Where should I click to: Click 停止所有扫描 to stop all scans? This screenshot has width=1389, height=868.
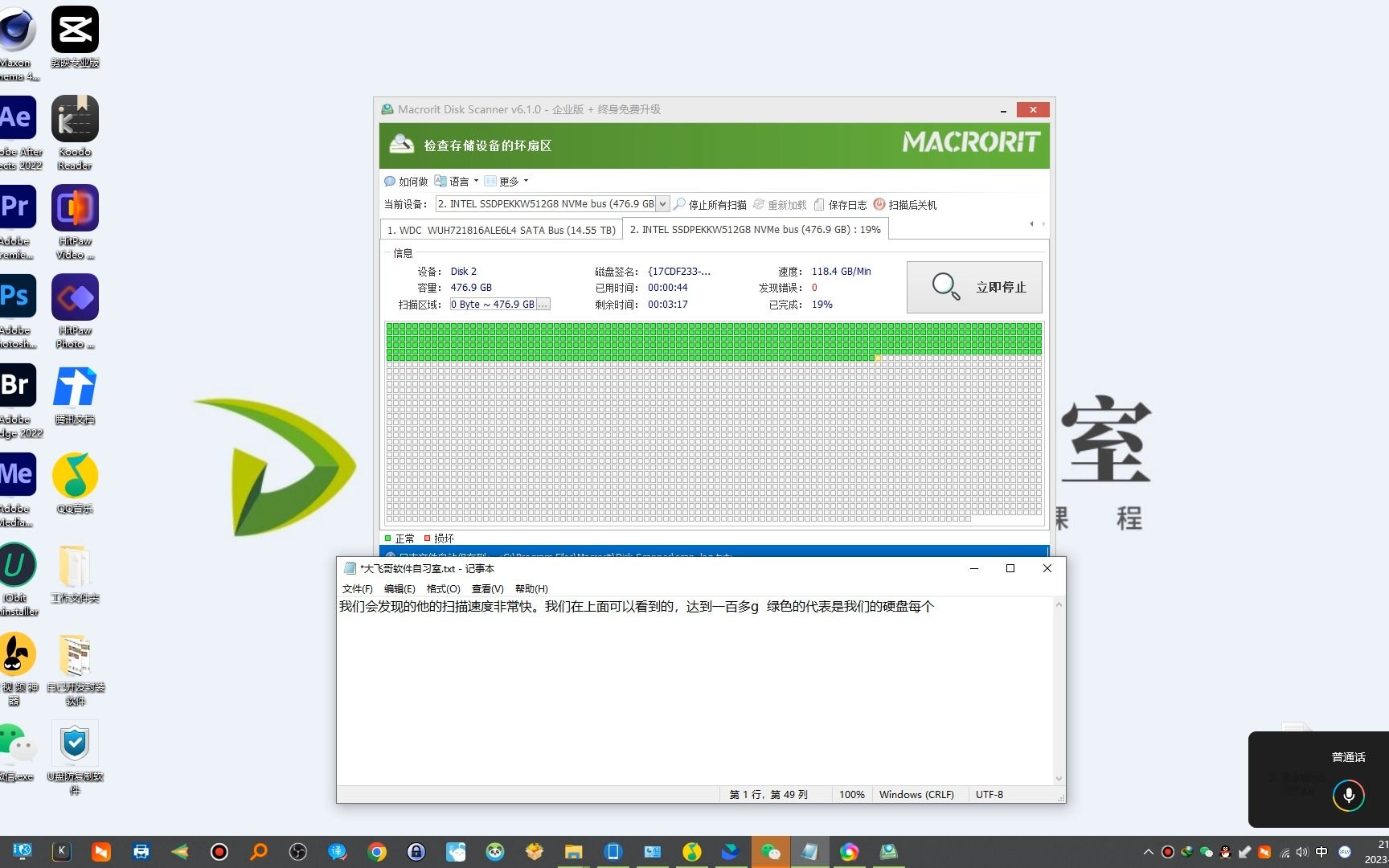pos(710,205)
